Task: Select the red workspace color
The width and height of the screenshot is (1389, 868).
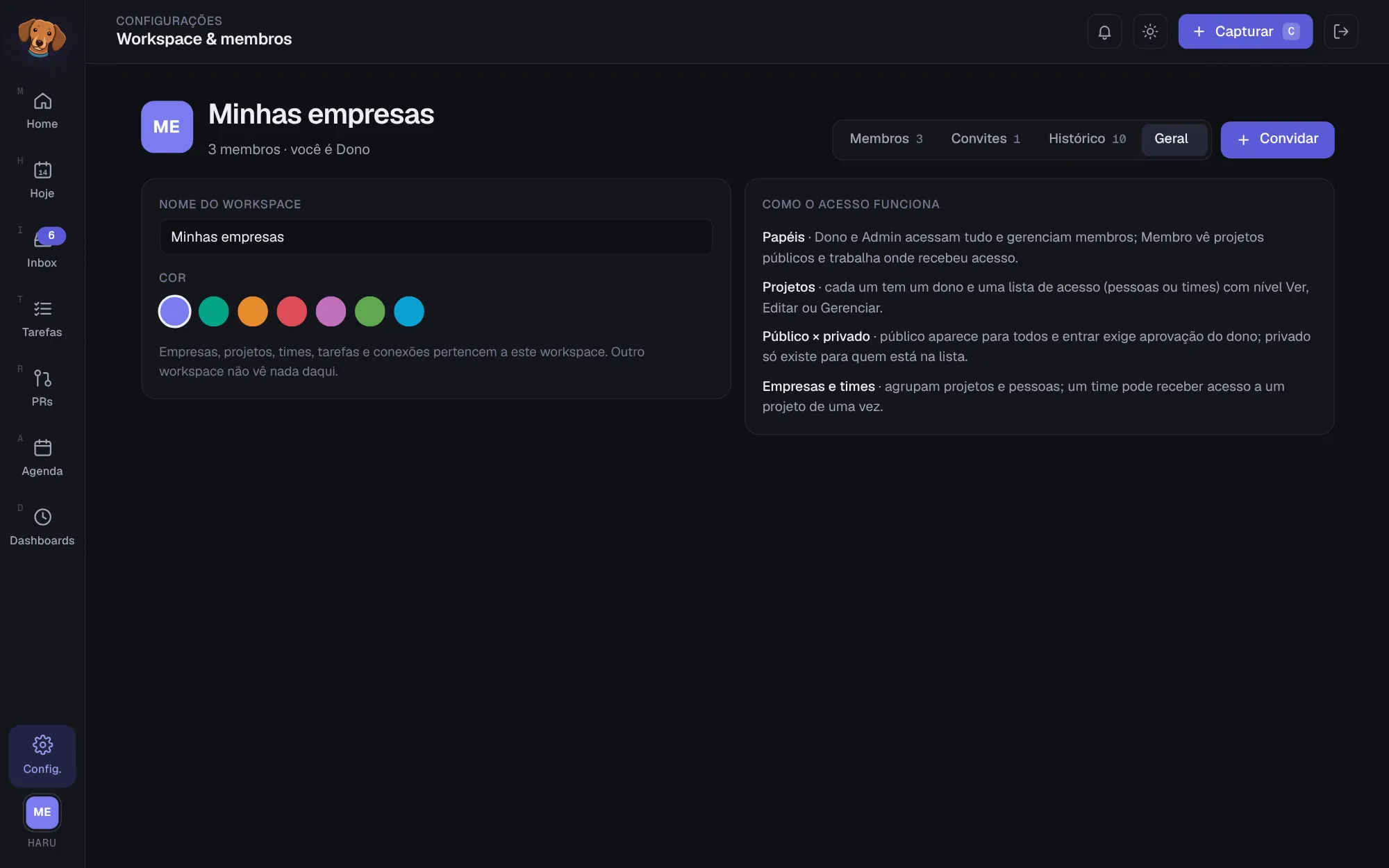Action: click(292, 311)
